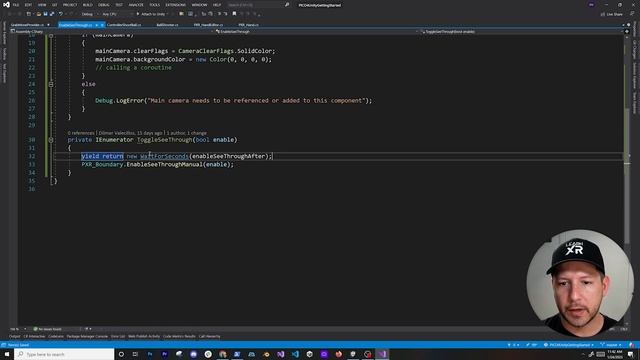Open Premiere Pro from the taskbar
This screenshot has width=640, height=360.
[x=164, y=354]
